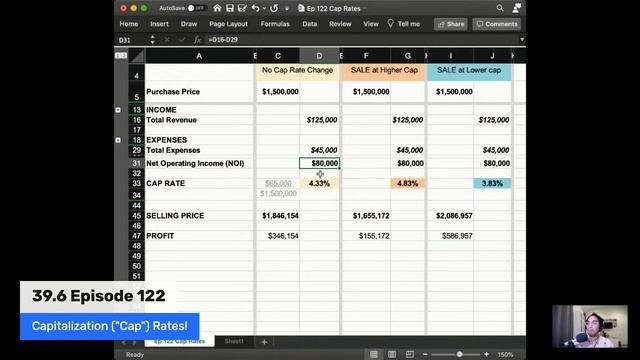Select the NOI cell $80,000 in column D
Screen dimensions: 640x360
coord(319,163)
